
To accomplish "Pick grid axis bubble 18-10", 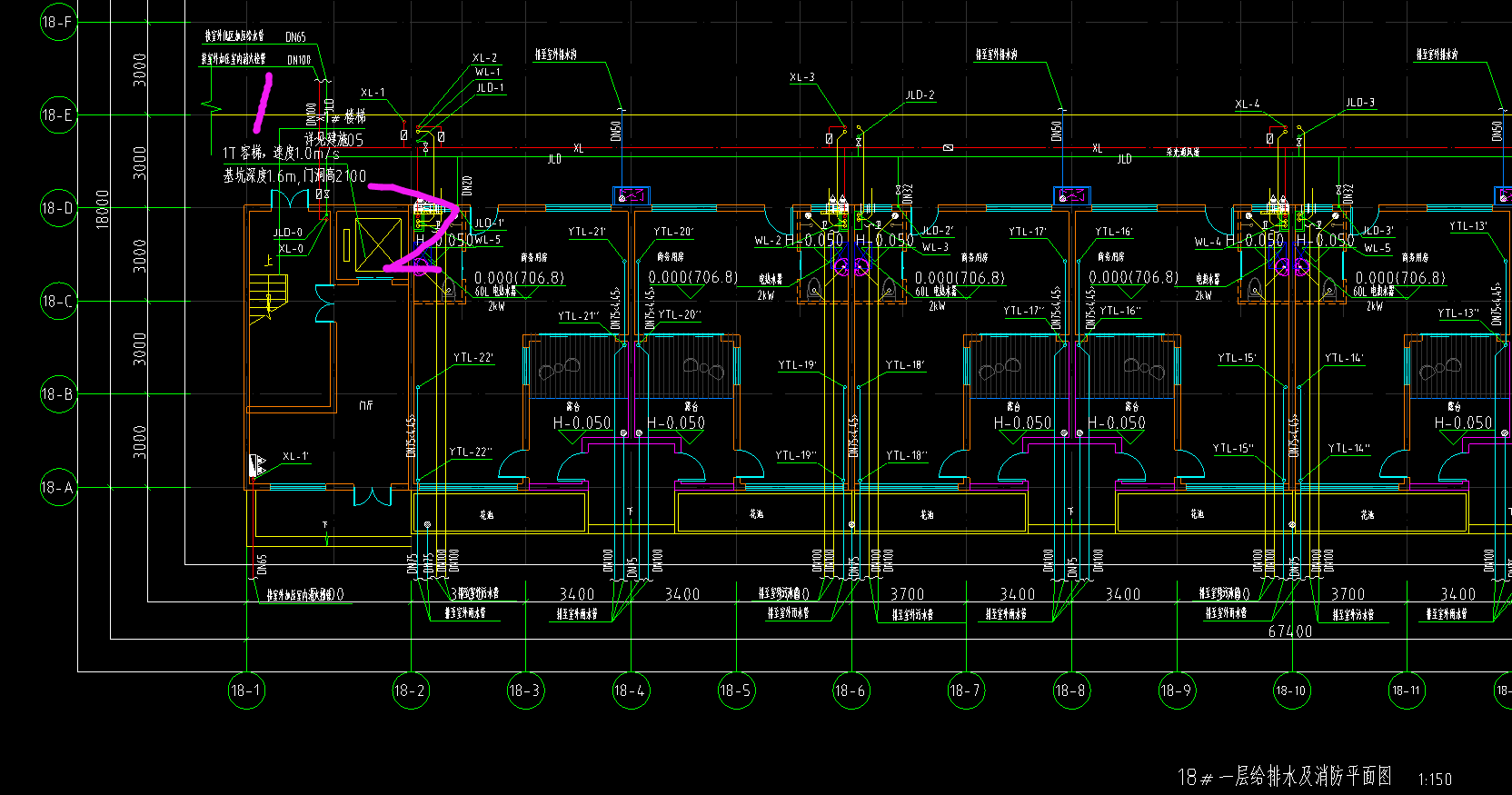I will click(x=1291, y=691).
